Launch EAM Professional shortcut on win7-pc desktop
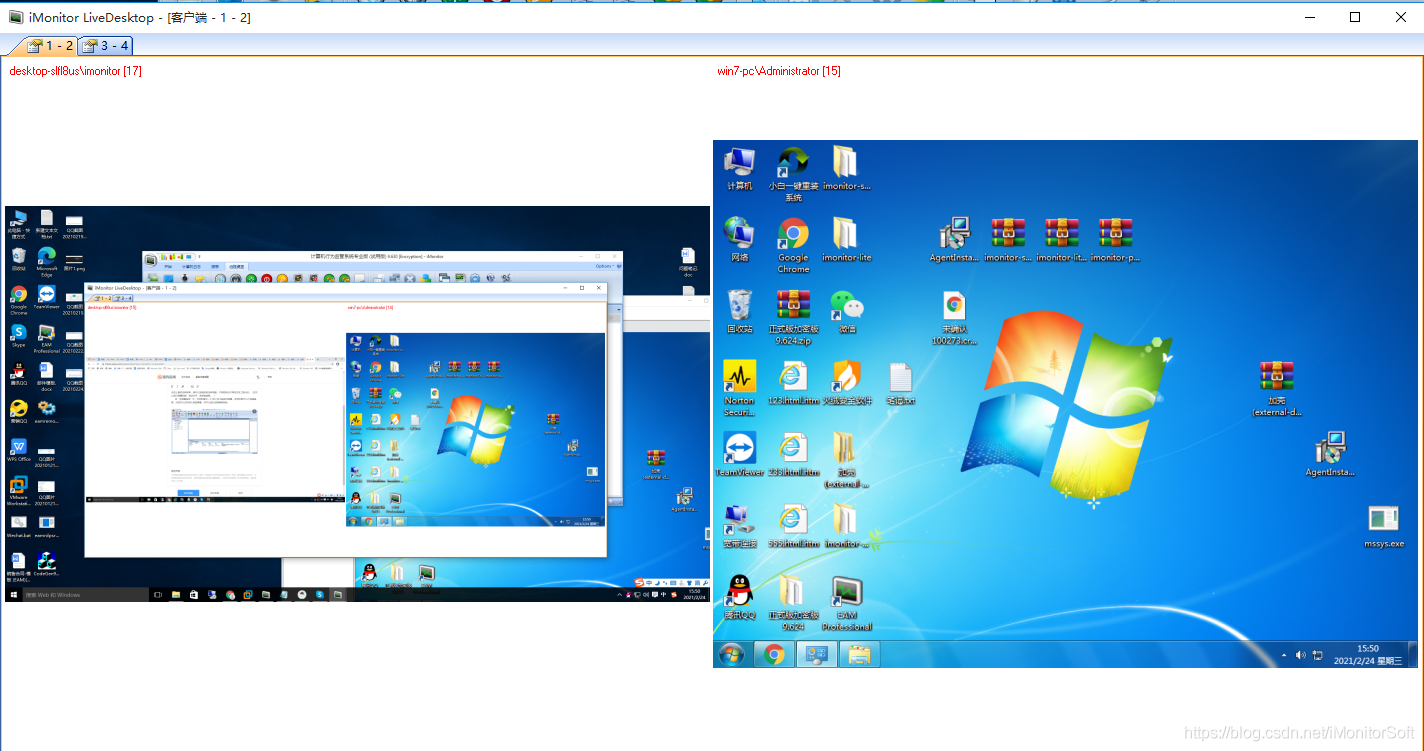This screenshot has width=1424, height=751. [847, 603]
